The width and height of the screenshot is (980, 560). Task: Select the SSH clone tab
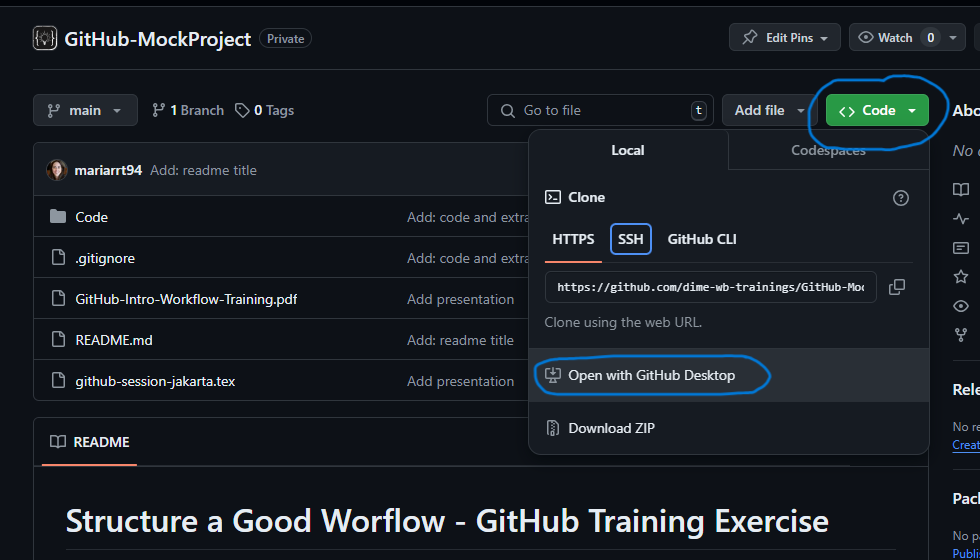631,239
